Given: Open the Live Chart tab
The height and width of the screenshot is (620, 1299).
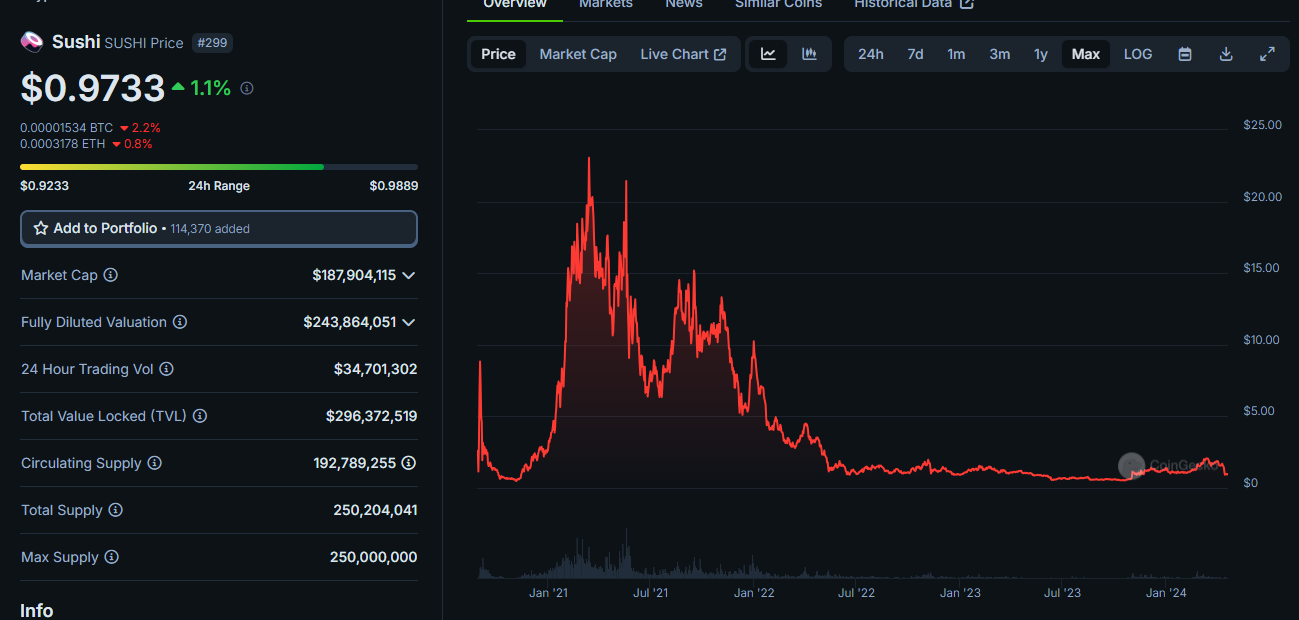Looking at the screenshot, I should (x=683, y=54).
